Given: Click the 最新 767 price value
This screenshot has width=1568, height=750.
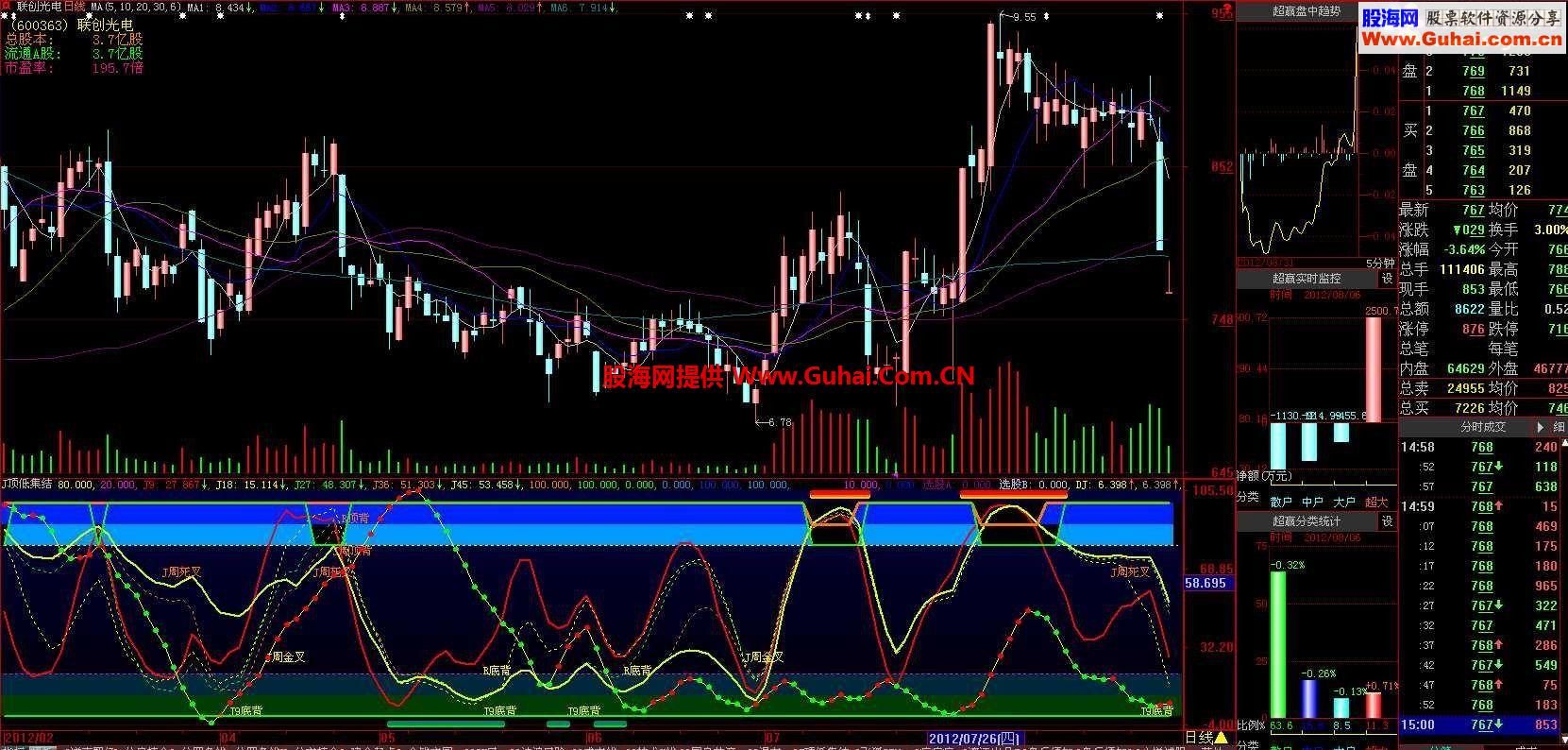Looking at the screenshot, I should [1473, 210].
